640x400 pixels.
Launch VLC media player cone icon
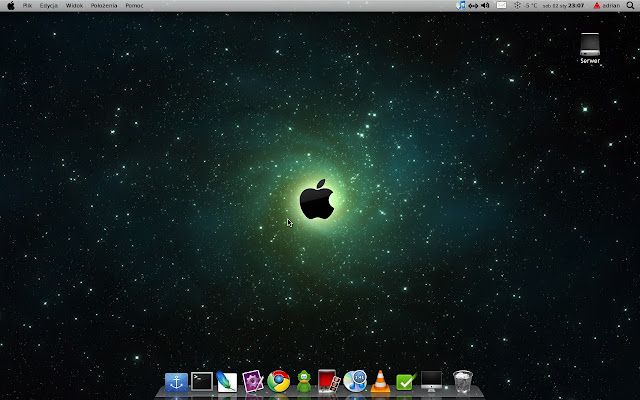pyautogui.click(x=380, y=381)
